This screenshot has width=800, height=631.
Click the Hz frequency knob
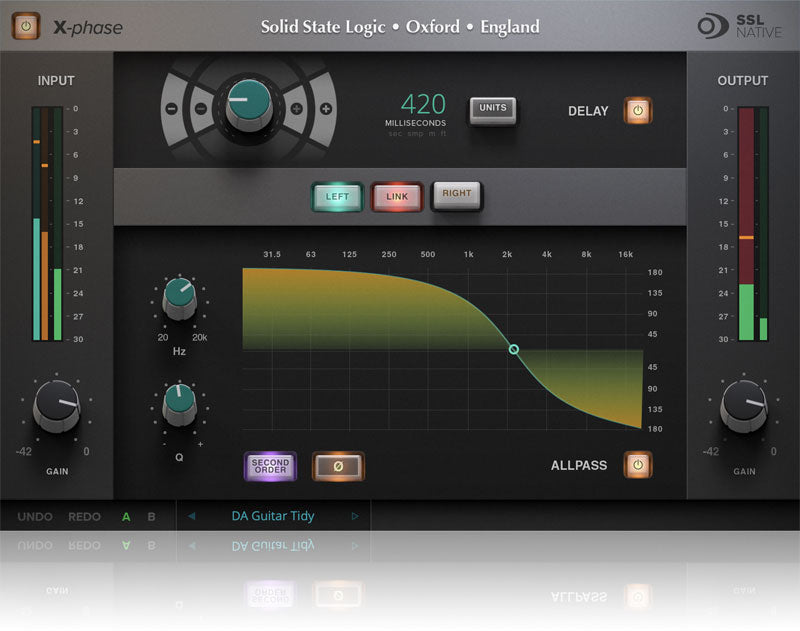click(179, 298)
